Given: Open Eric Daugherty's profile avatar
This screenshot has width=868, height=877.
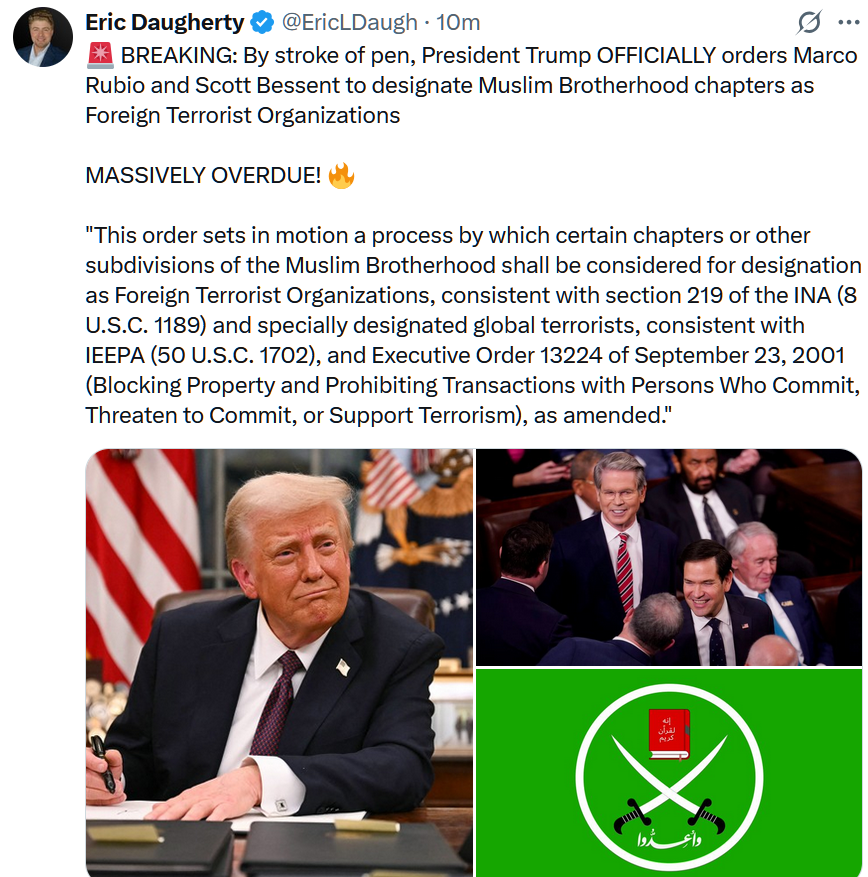Looking at the screenshot, I should point(43,37).
